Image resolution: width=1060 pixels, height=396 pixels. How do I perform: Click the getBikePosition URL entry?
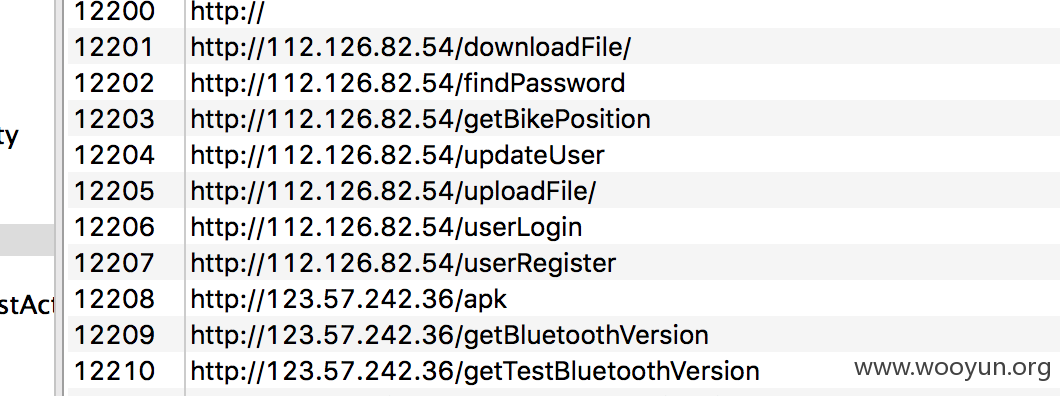(564, 118)
